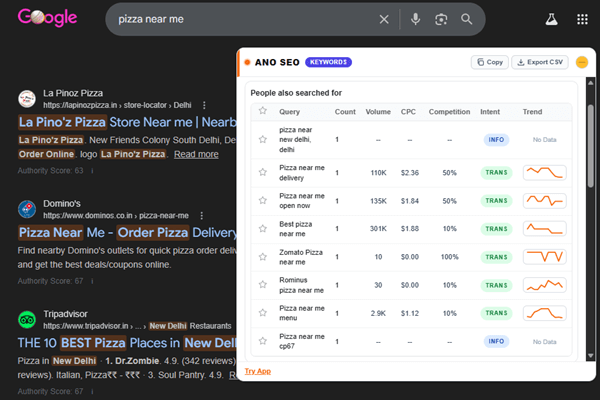This screenshot has height=400, width=600.
Task: Start voice search with microphone icon
Action: click(x=415, y=19)
